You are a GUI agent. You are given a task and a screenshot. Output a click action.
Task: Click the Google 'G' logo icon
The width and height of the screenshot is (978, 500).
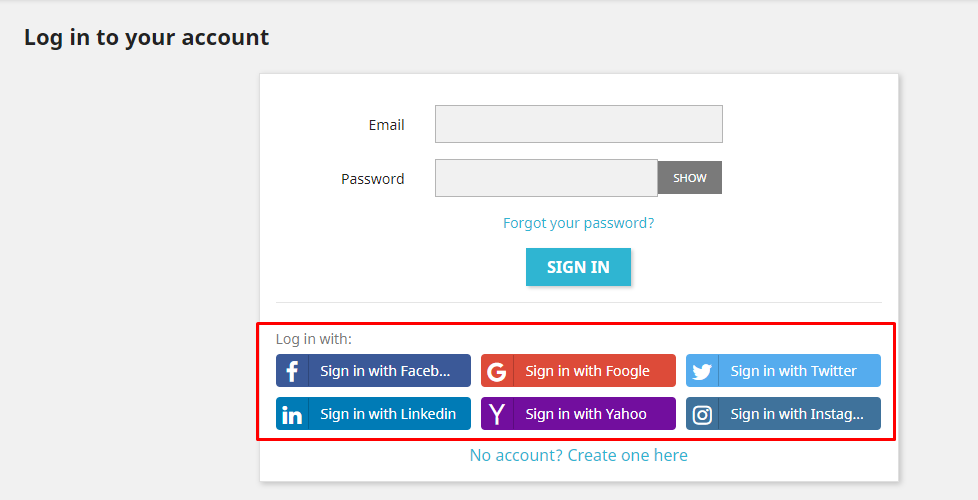click(x=496, y=372)
